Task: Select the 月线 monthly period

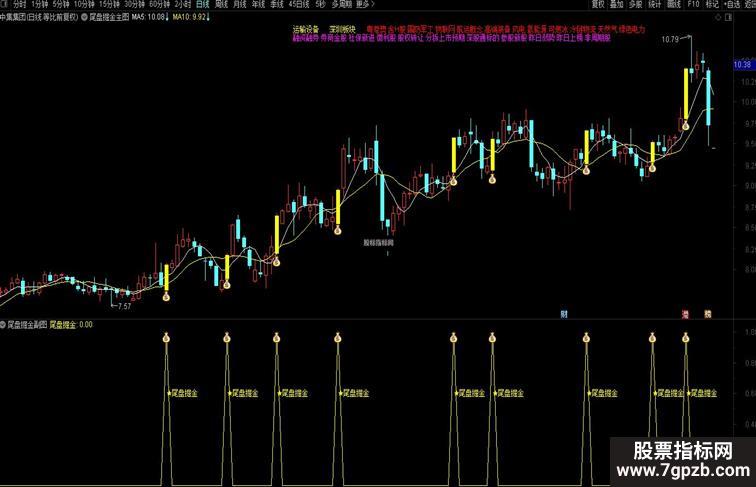Action: tap(240, 4)
